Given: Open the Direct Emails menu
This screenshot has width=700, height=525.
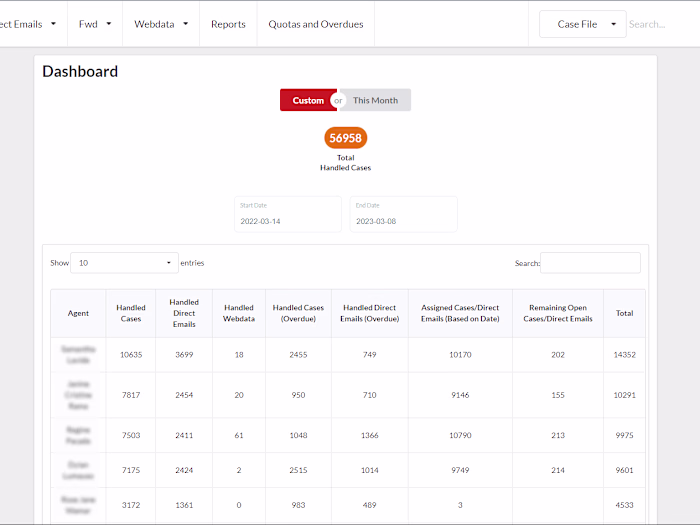Looking at the screenshot, I should click(28, 24).
